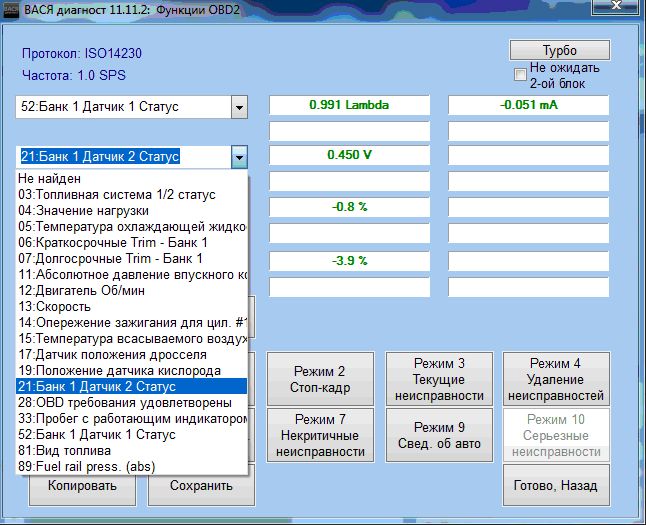Select '19:Положение датчика кислорода' entry
This screenshot has height=525, width=646.
pos(132,370)
